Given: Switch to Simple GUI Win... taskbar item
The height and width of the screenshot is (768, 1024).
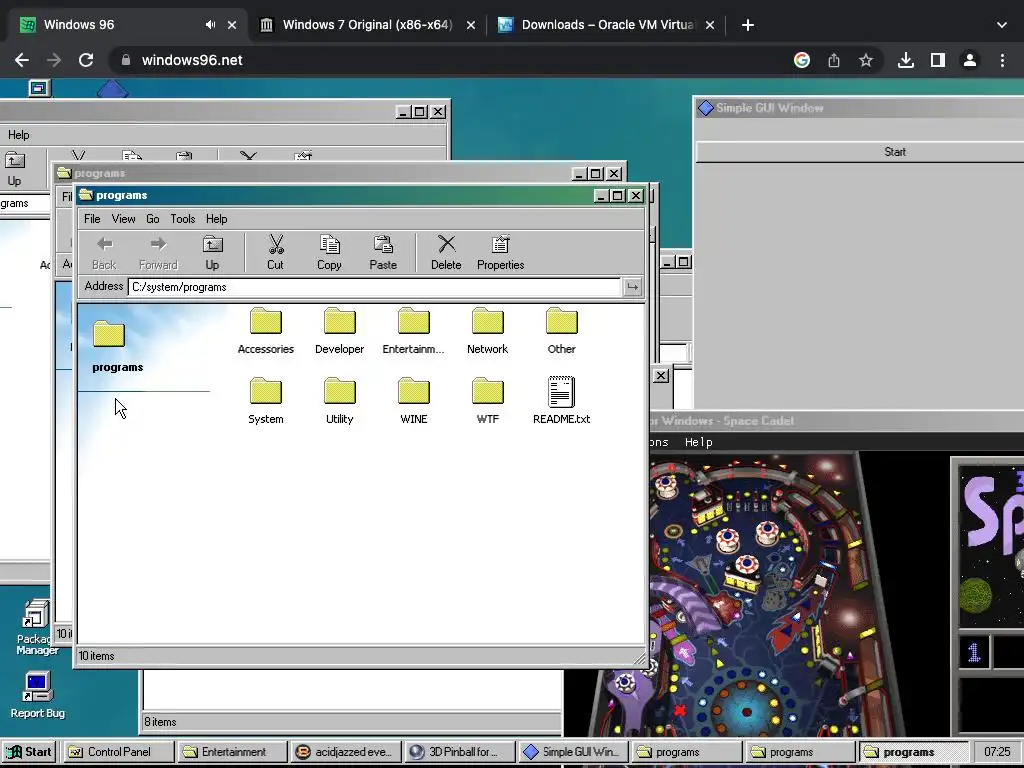Looking at the screenshot, I should tap(574, 752).
